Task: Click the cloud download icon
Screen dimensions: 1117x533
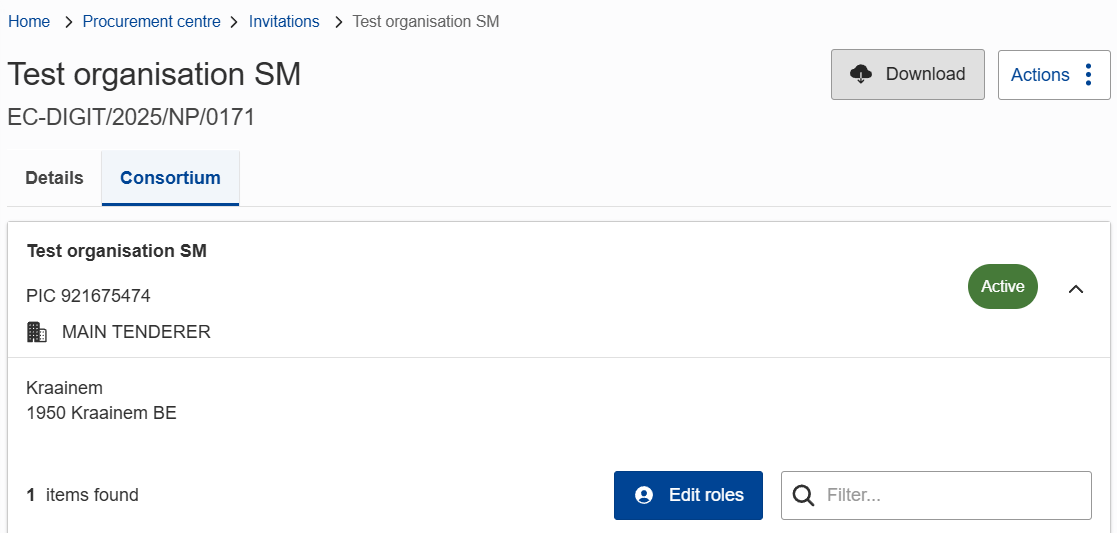Action: tap(860, 74)
